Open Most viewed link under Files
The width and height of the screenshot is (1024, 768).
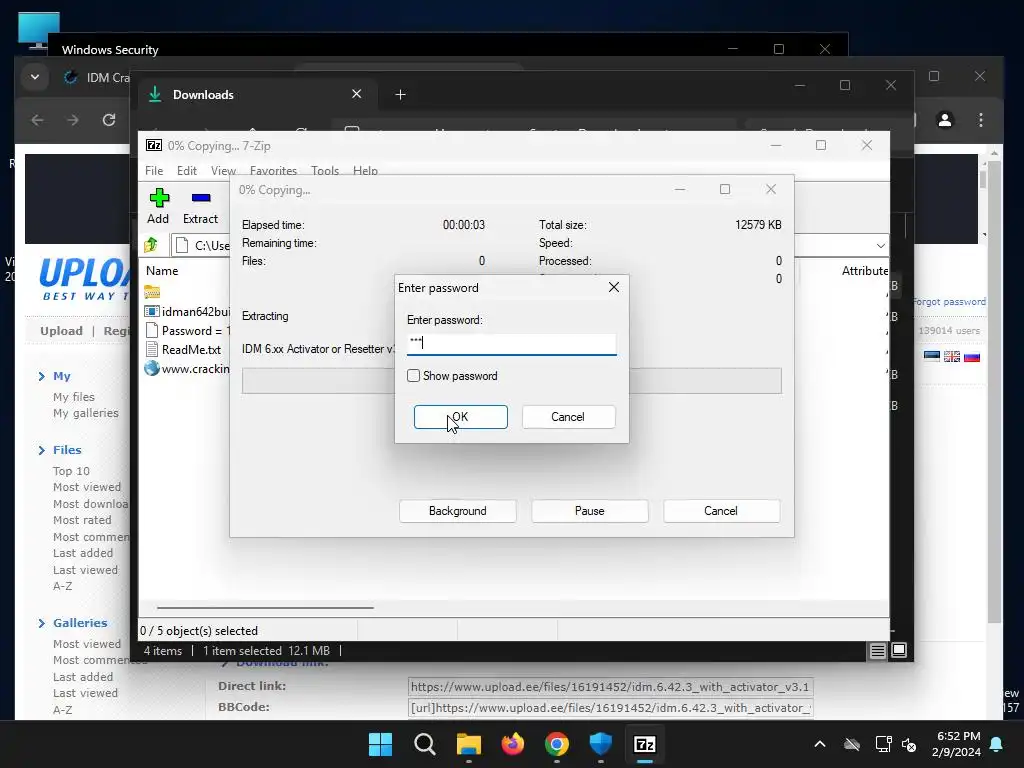87,487
